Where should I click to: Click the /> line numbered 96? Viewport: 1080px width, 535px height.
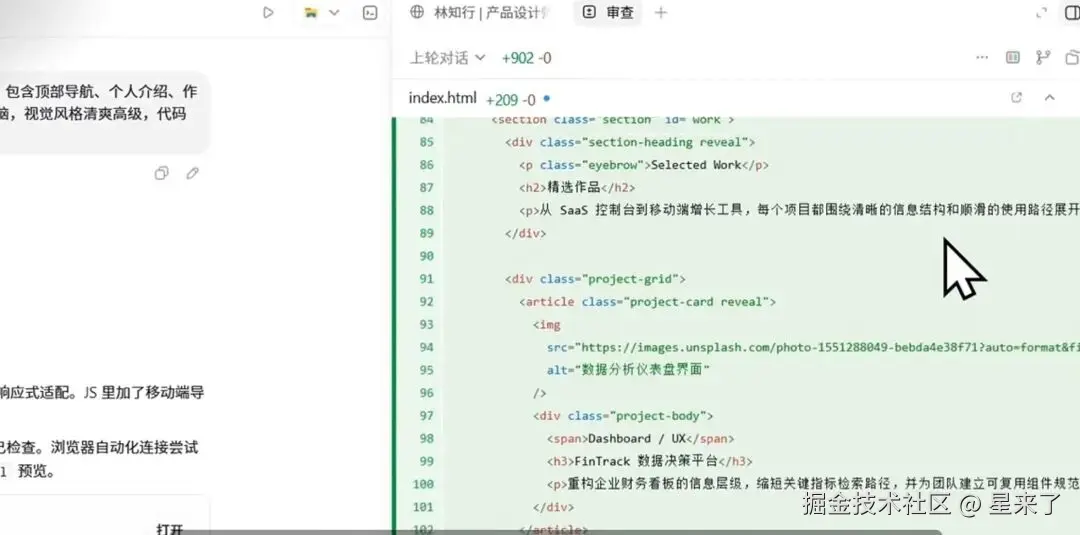[539, 393]
